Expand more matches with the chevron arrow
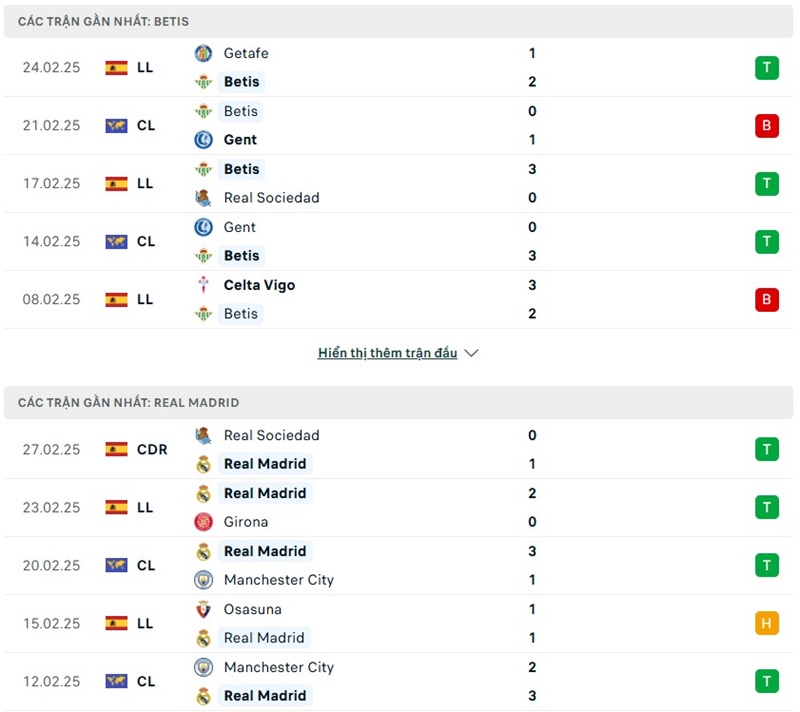 click(x=472, y=353)
